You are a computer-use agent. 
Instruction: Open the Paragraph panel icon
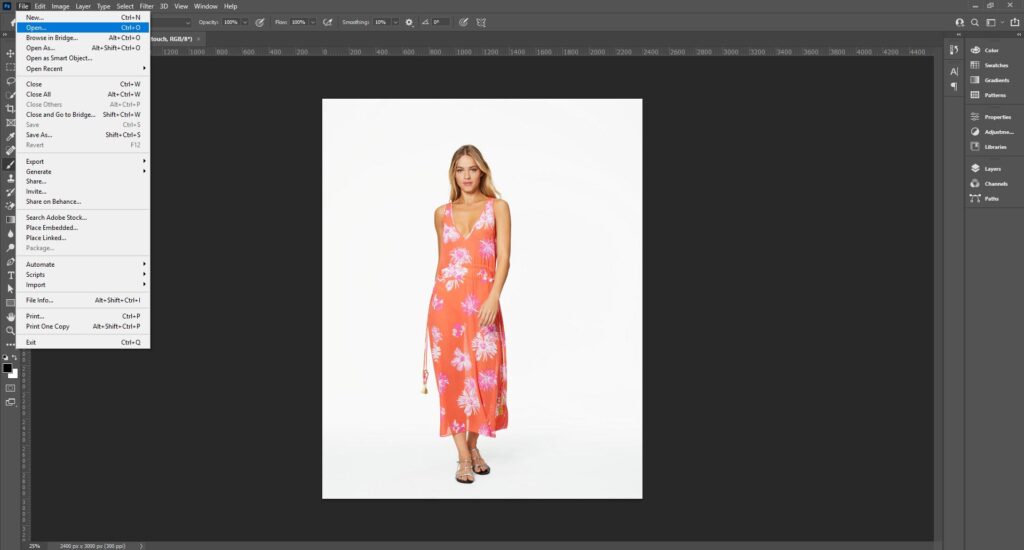point(954,86)
